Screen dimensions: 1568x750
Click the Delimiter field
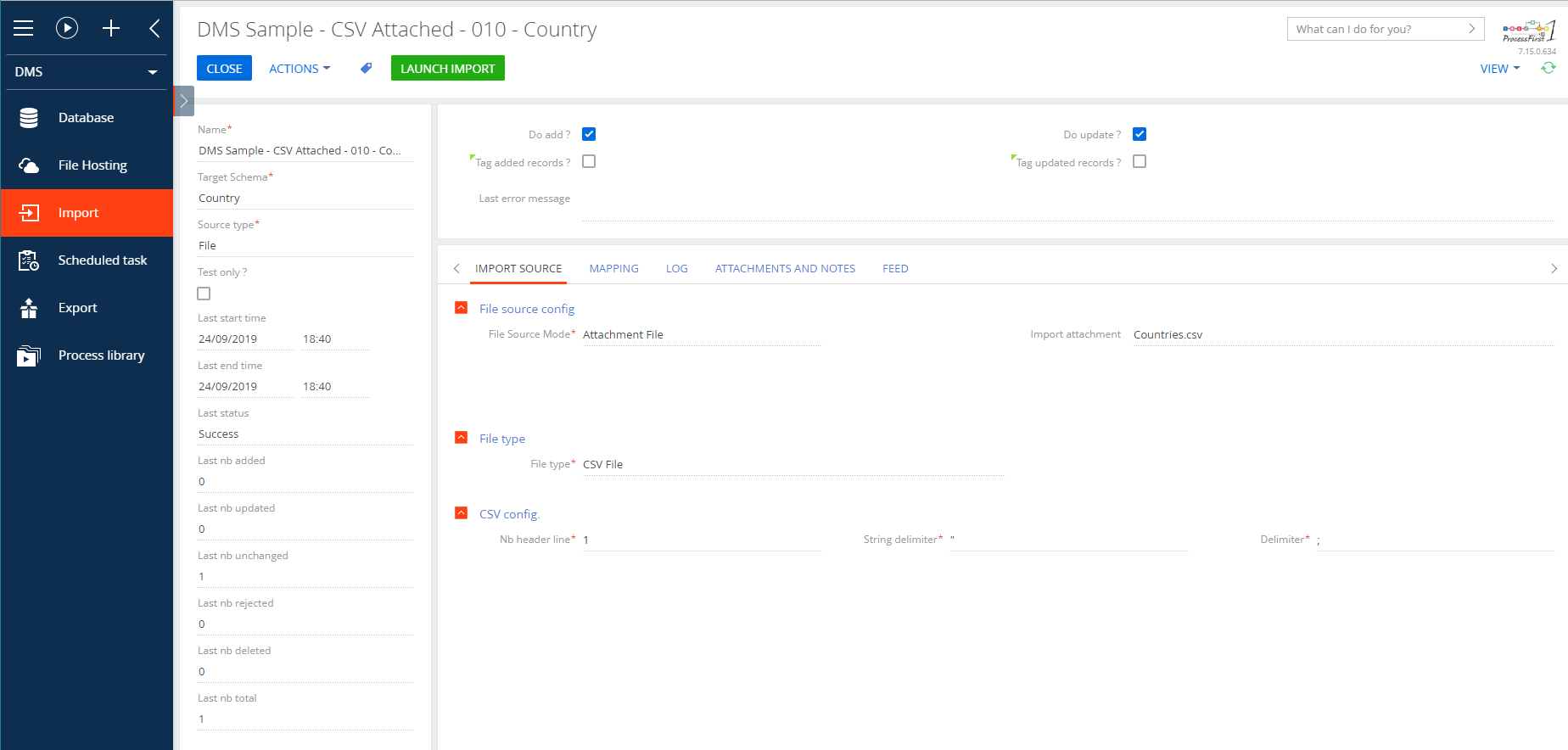click(1436, 540)
